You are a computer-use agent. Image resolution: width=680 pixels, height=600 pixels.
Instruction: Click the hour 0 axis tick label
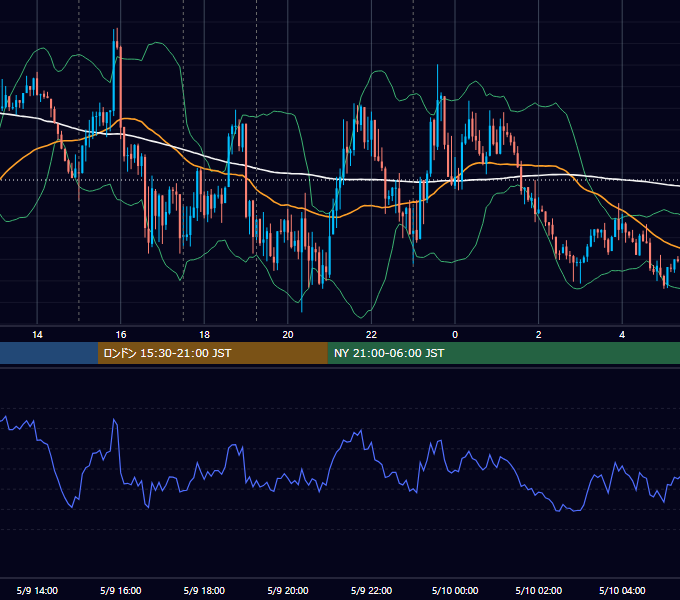[455, 335]
